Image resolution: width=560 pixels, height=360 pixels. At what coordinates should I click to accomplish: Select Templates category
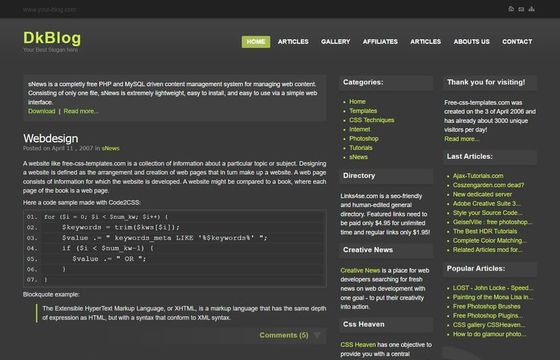pos(363,111)
